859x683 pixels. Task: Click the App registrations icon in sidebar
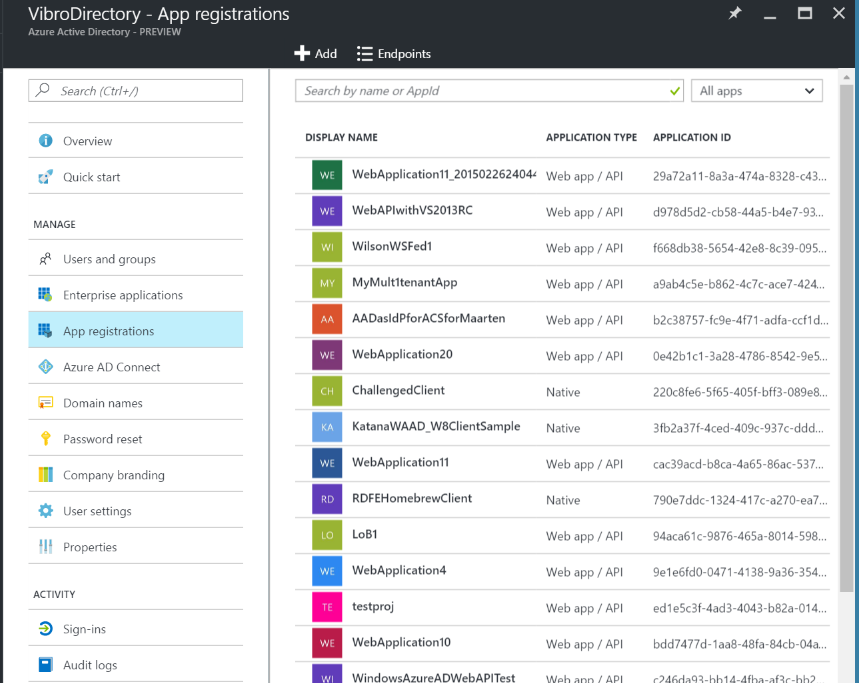[45, 331]
